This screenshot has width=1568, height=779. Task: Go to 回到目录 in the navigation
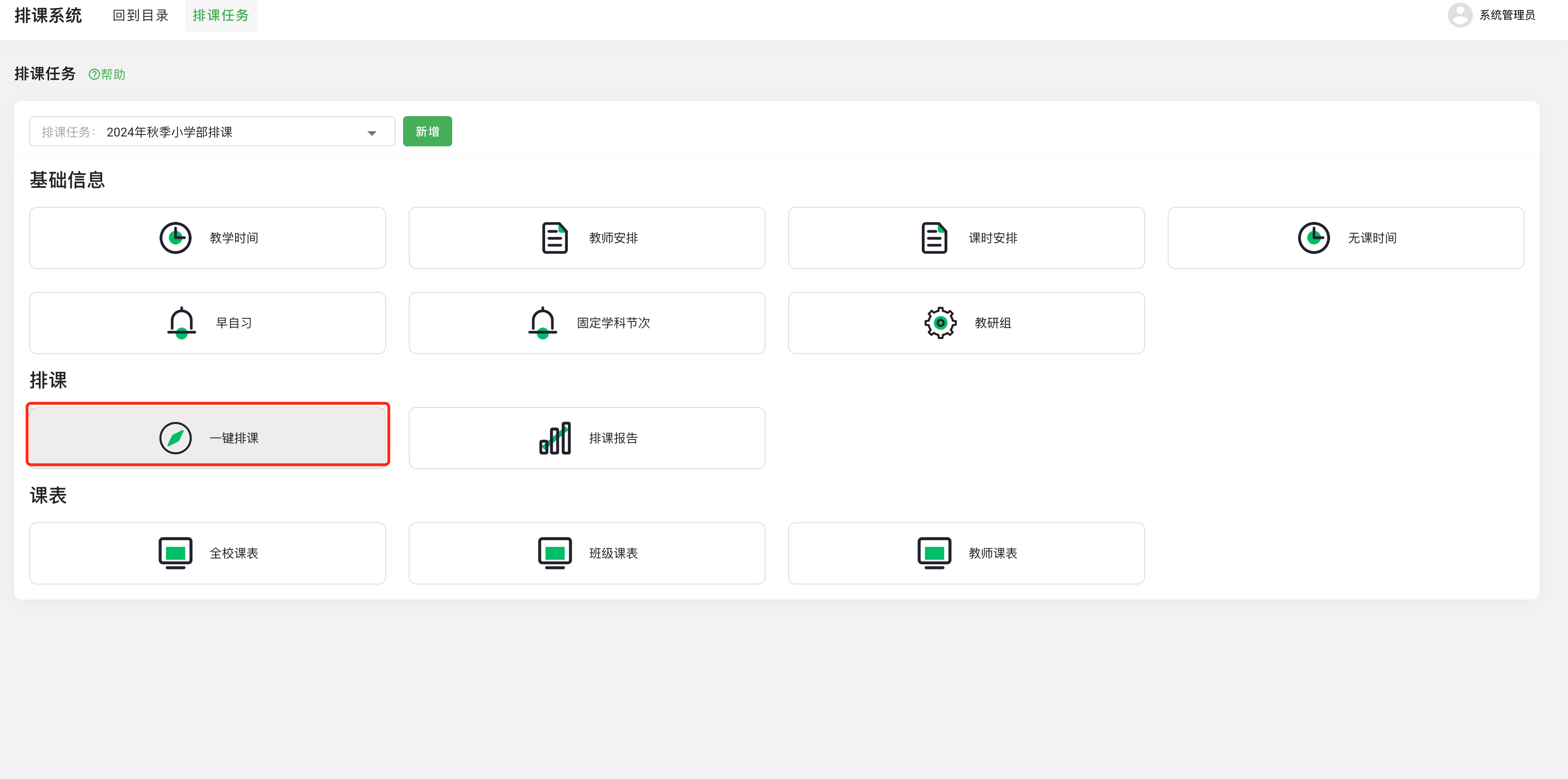(140, 15)
